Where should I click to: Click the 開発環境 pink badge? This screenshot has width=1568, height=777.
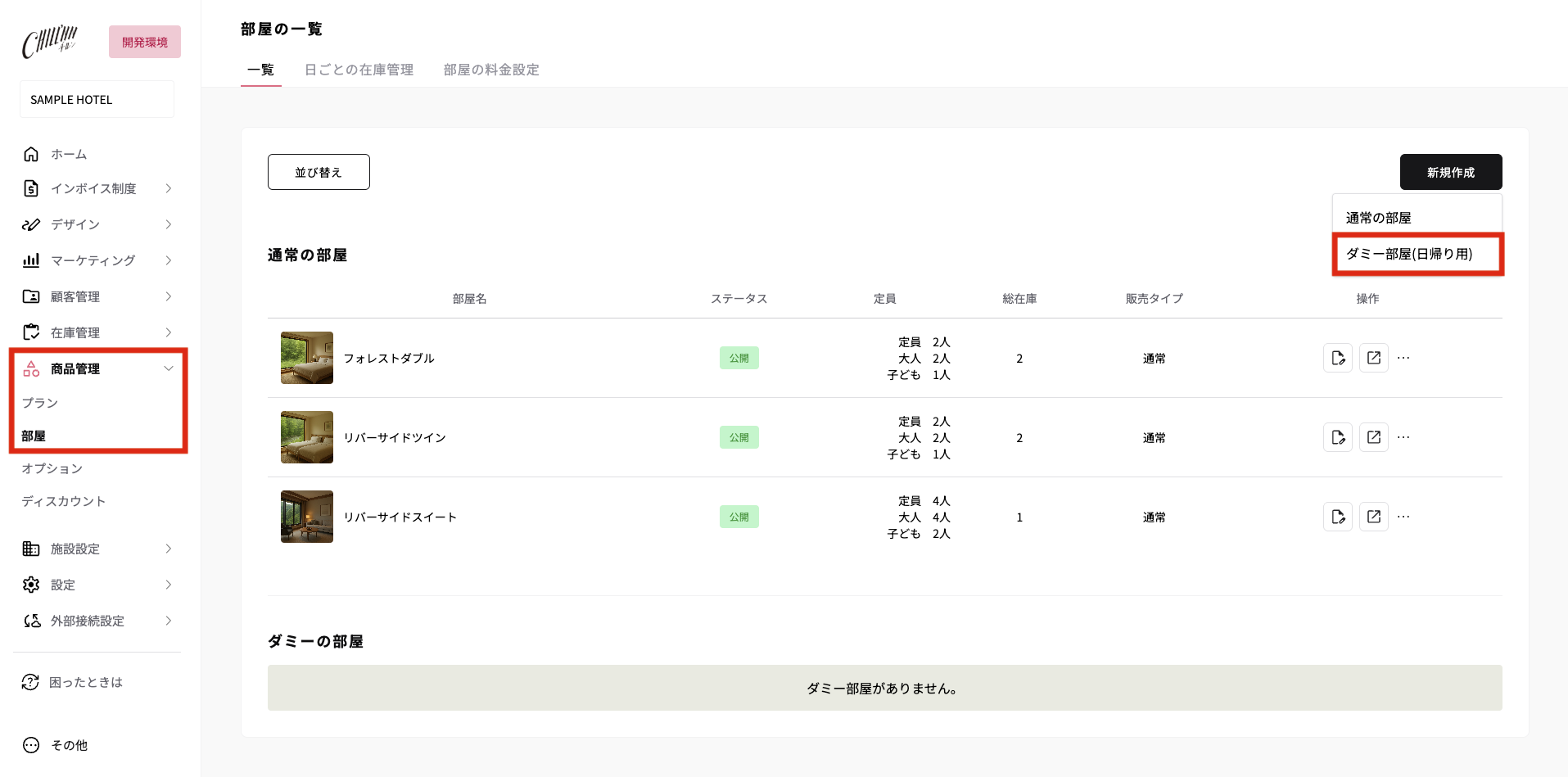(144, 42)
